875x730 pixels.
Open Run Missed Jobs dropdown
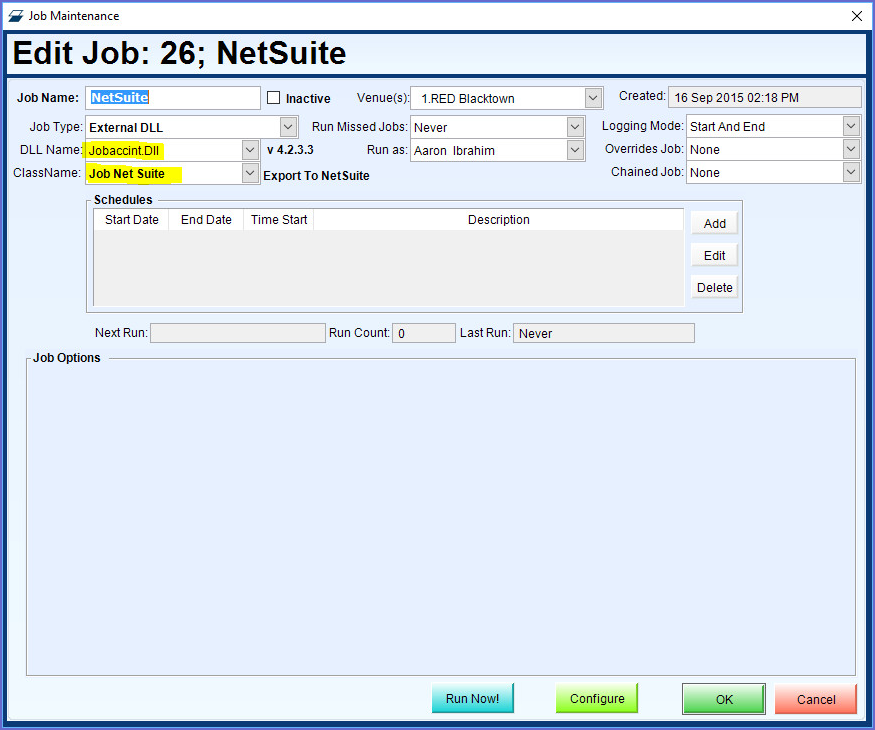575,127
